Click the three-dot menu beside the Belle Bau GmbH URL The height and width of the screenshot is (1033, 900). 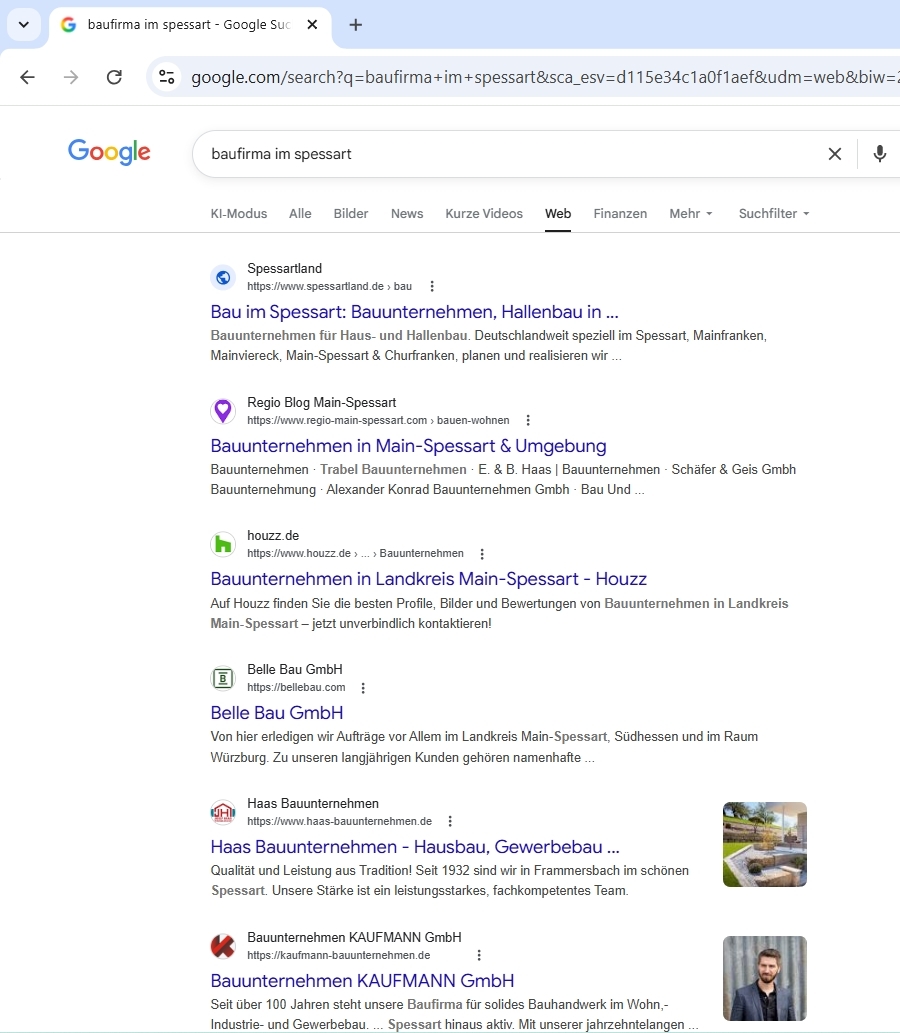pyautogui.click(x=363, y=688)
